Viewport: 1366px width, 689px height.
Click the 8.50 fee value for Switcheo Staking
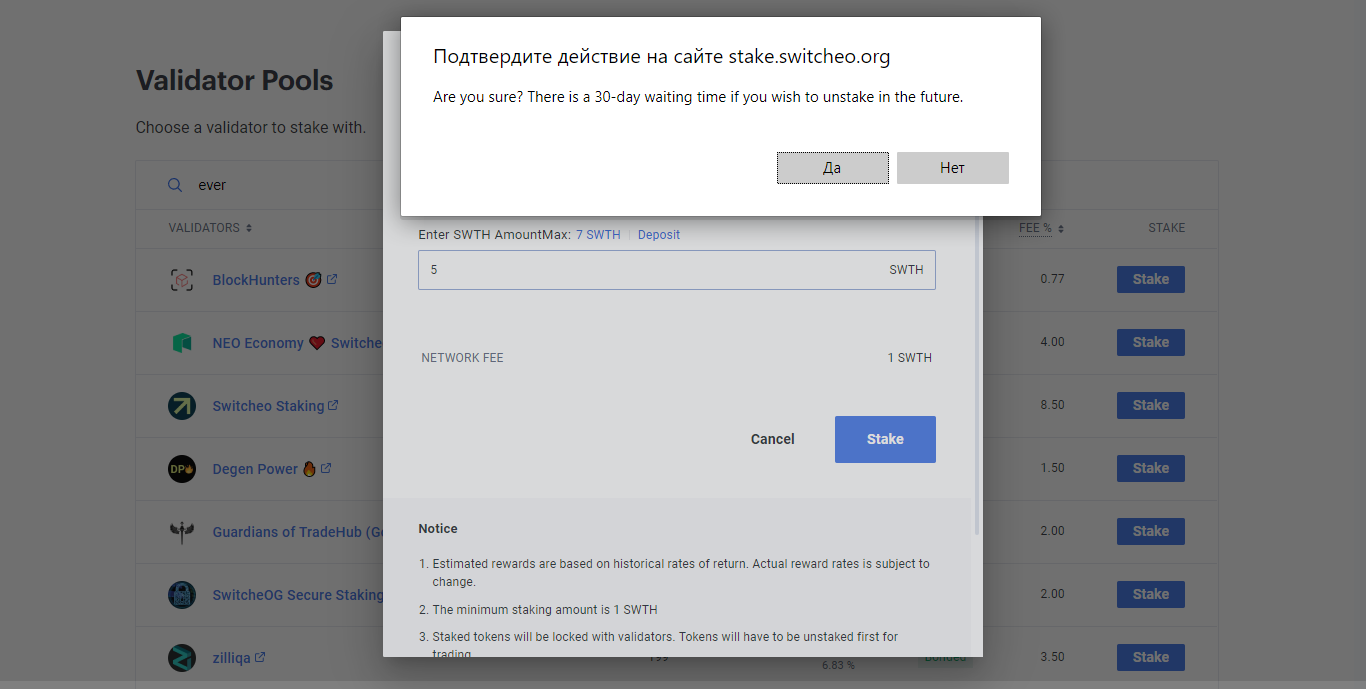pyautogui.click(x=1052, y=405)
